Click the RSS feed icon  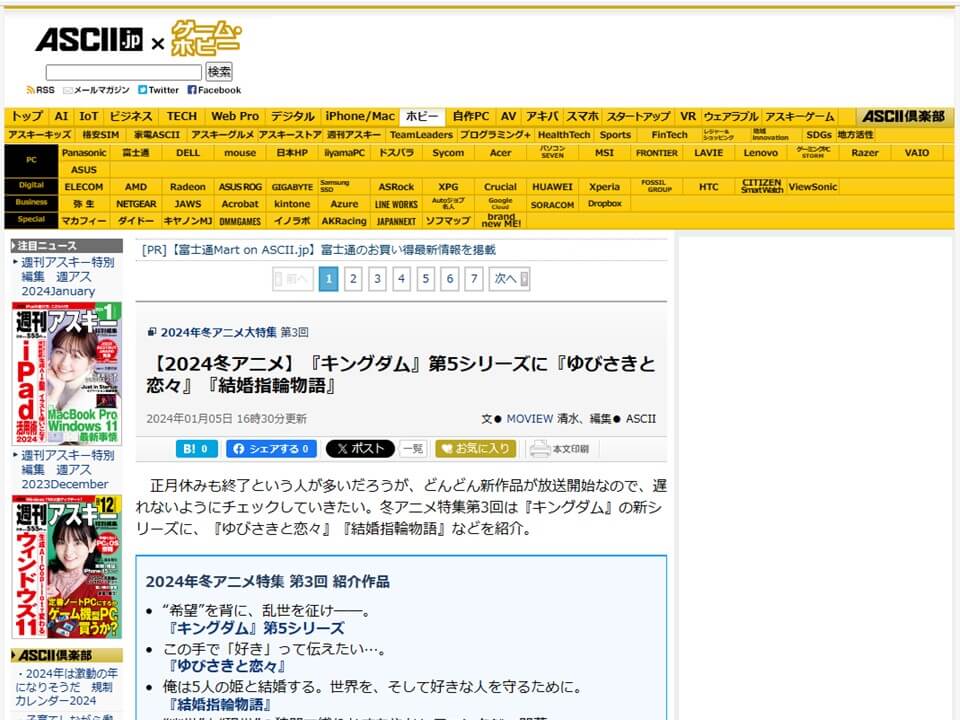pos(31,90)
